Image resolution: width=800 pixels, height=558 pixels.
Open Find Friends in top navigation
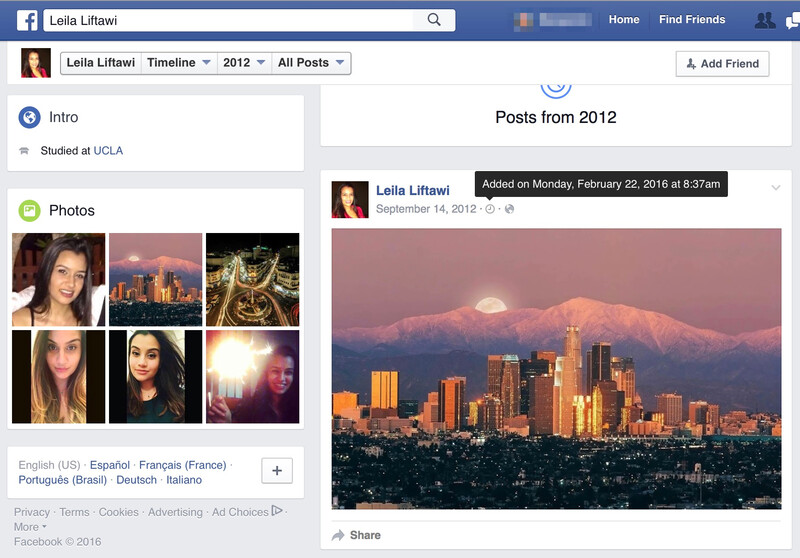(x=691, y=20)
